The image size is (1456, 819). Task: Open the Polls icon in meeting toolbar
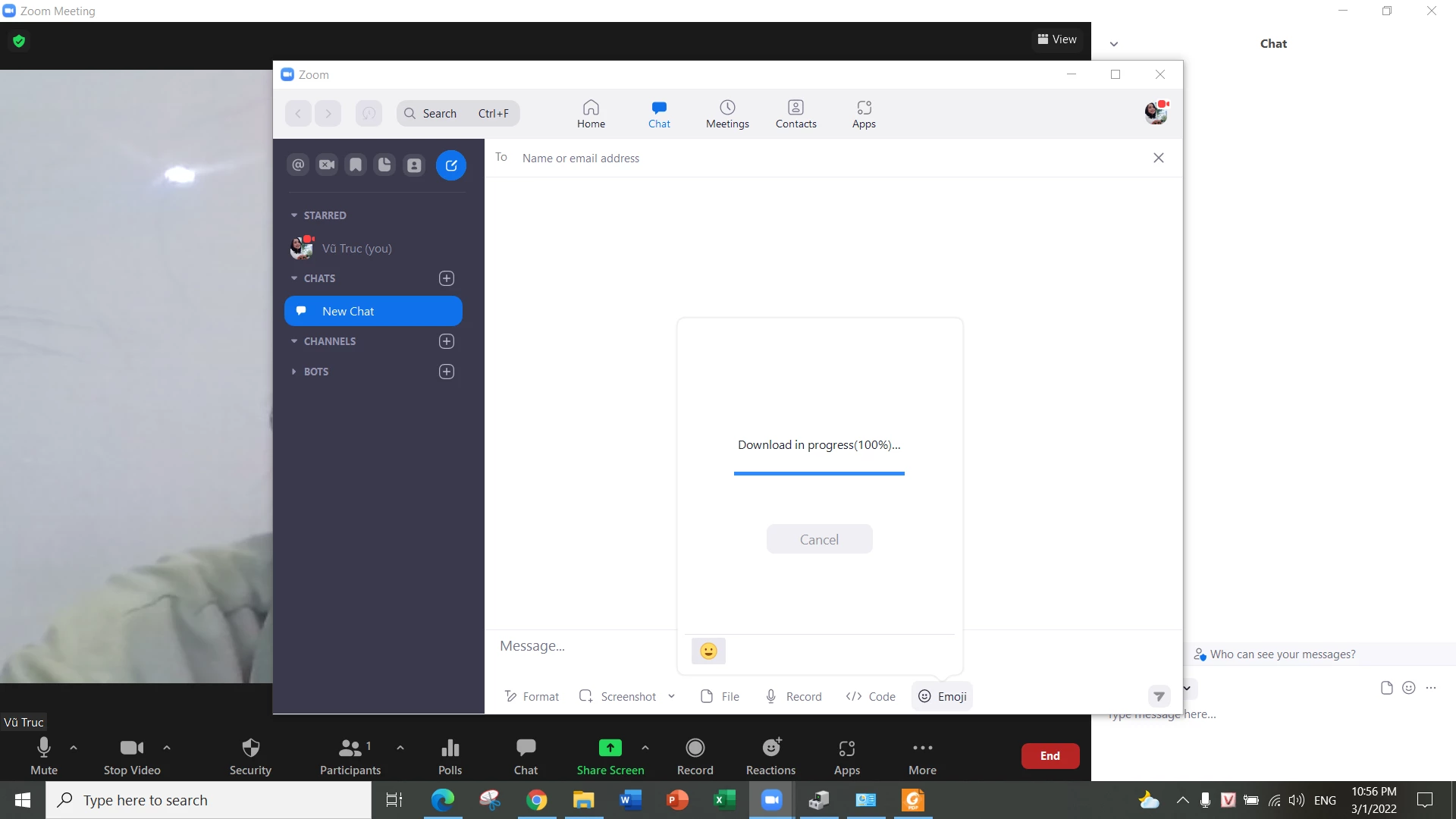pos(450,748)
